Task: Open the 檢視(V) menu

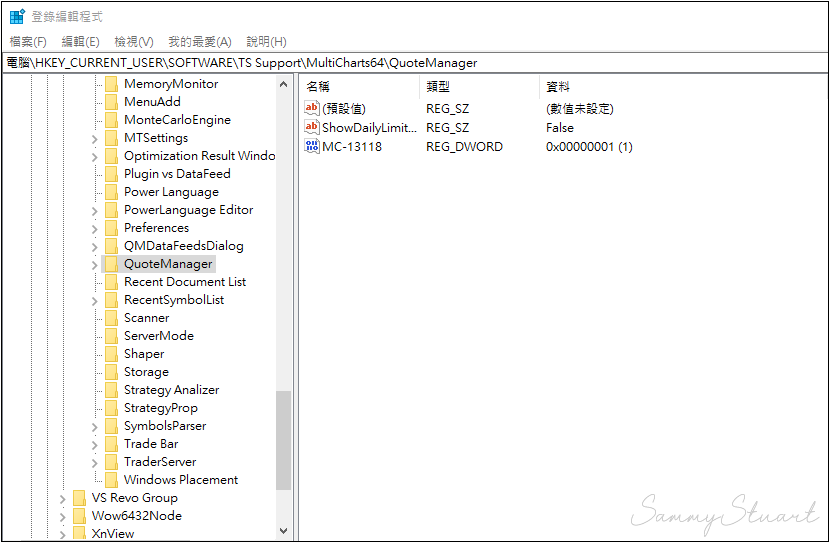Action: click(134, 42)
